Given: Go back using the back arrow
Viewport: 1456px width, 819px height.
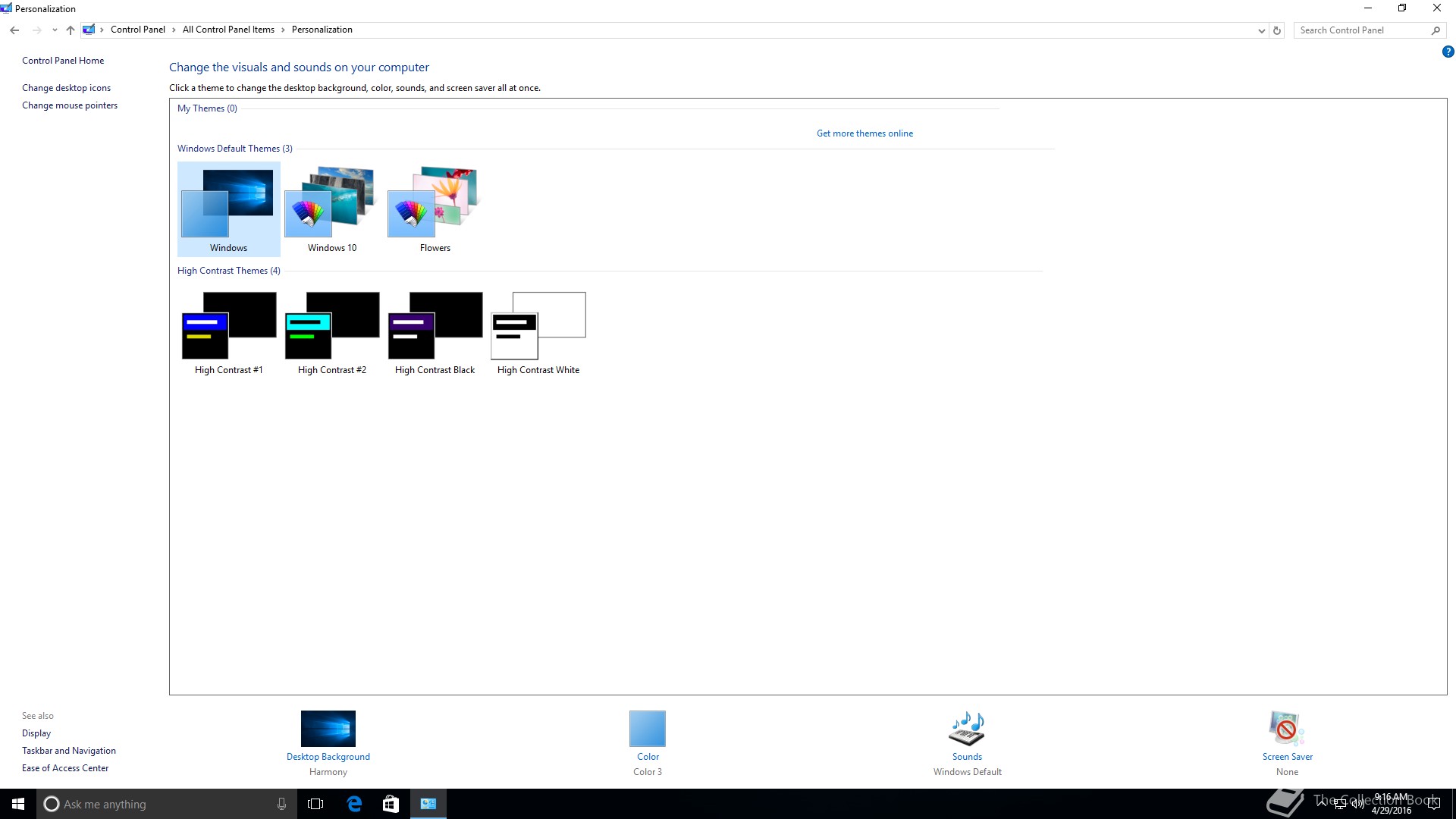Looking at the screenshot, I should click(x=14, y=30).
